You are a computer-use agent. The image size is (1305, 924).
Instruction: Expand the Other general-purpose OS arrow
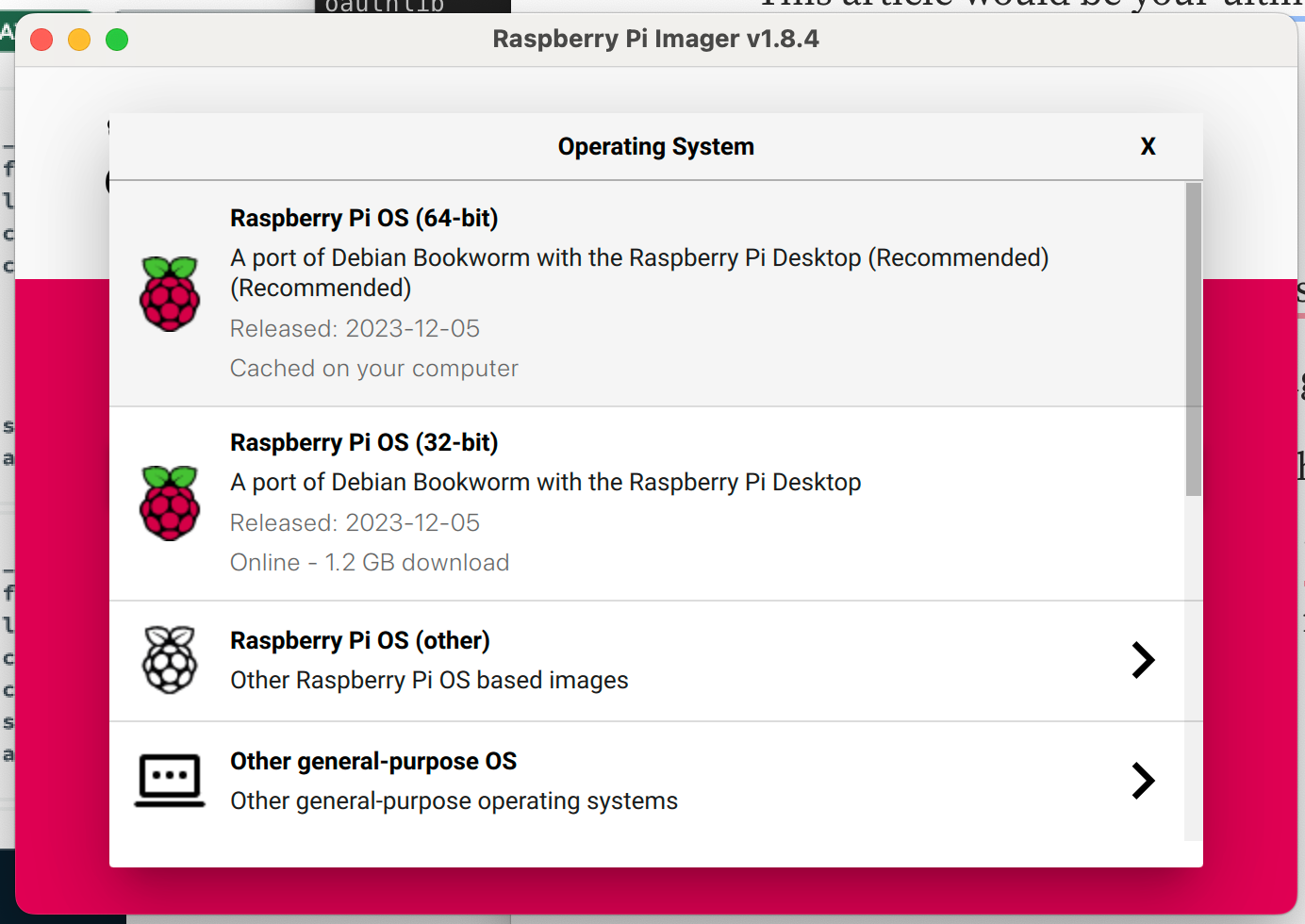(x=1143, y=781)
